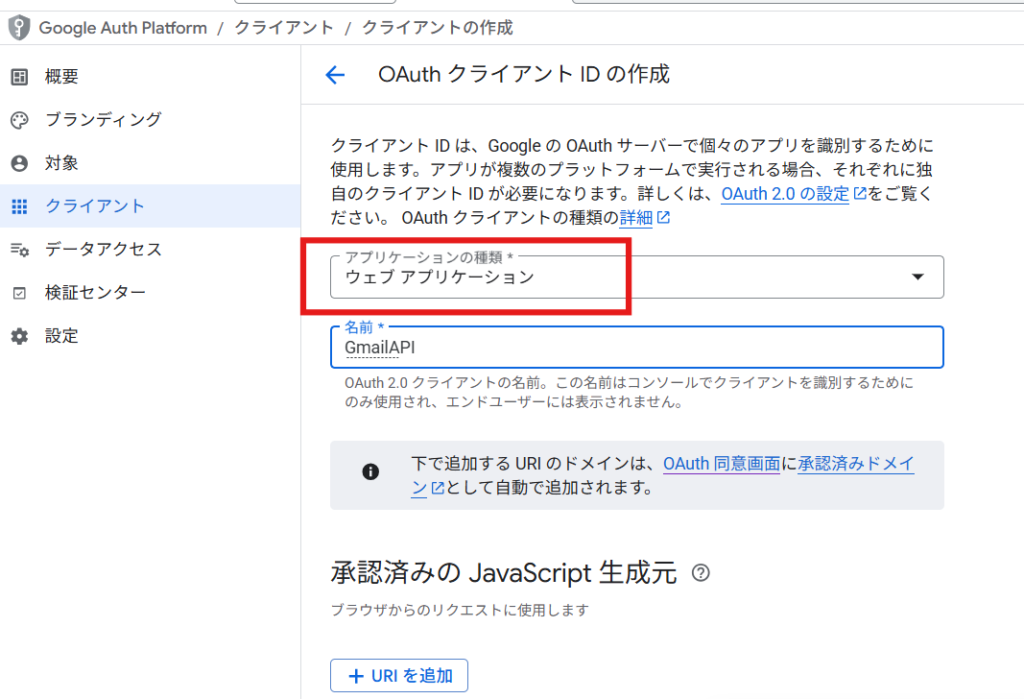
Task: Click the 名前 input field containing GmailAPI
Action: [636, 347]
